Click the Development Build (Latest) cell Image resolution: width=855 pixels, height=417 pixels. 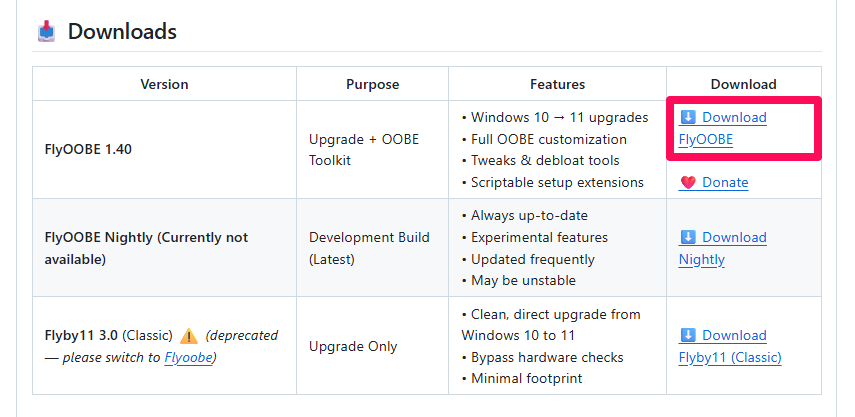coord(369,248)
